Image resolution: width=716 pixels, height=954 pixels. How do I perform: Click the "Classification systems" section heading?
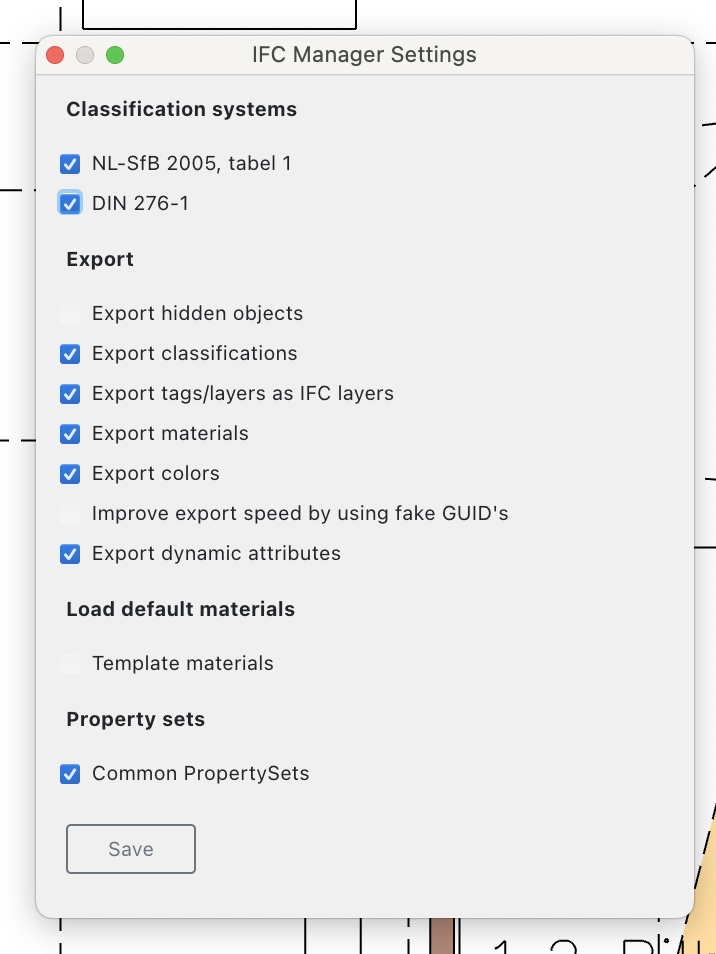coord(181,109)
